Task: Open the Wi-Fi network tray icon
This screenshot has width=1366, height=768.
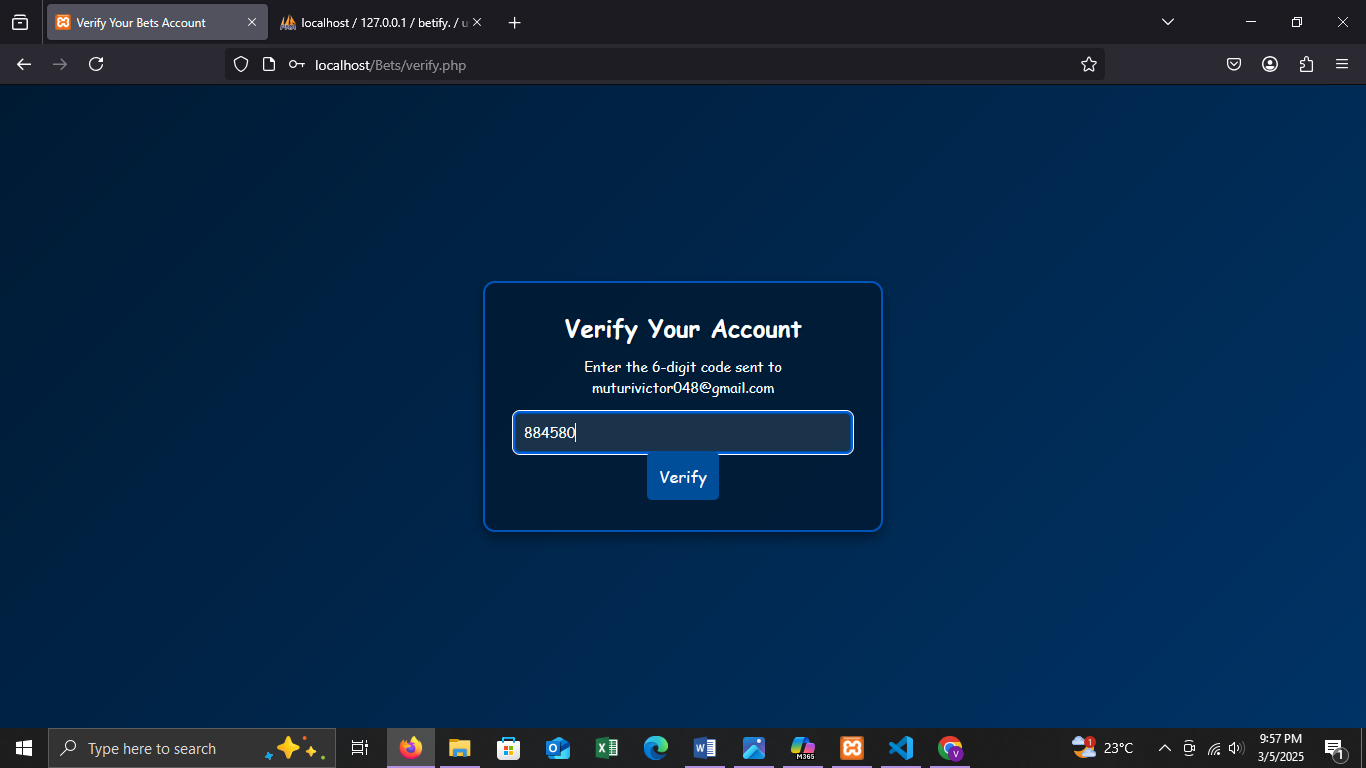Action: tap(1214, 748)
